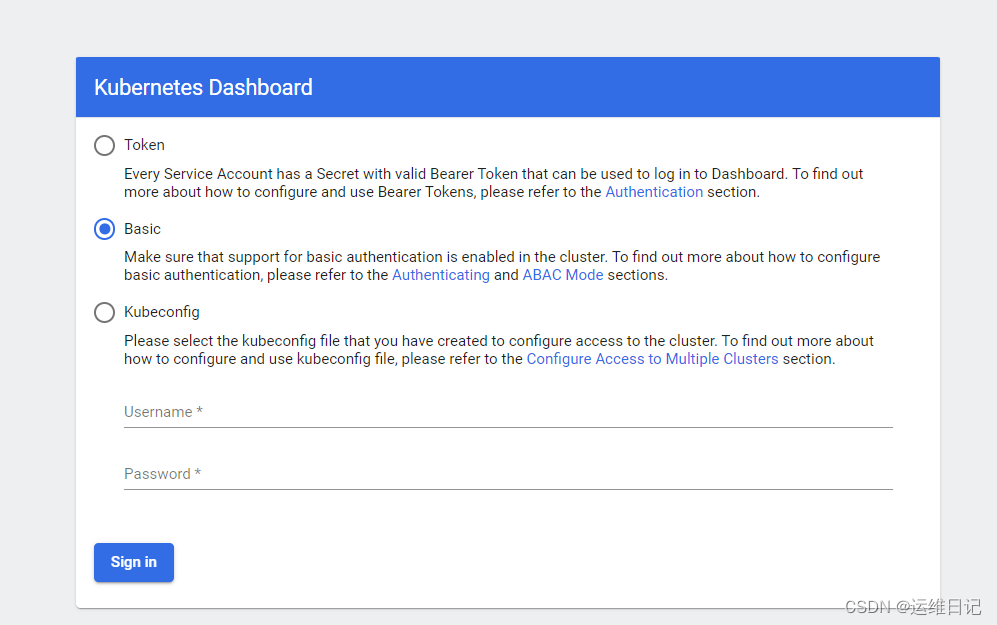Click the text 'Make sure that support for basic authentication'
997x625 pixels.
coord(283,257)
